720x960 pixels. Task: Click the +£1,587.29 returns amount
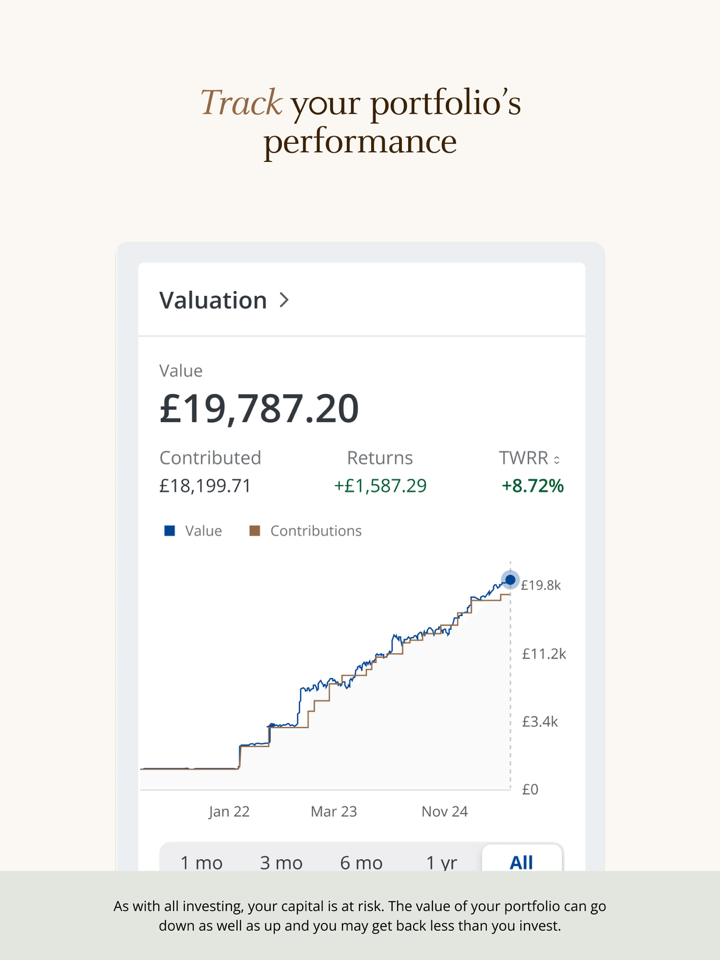[380, 487]
